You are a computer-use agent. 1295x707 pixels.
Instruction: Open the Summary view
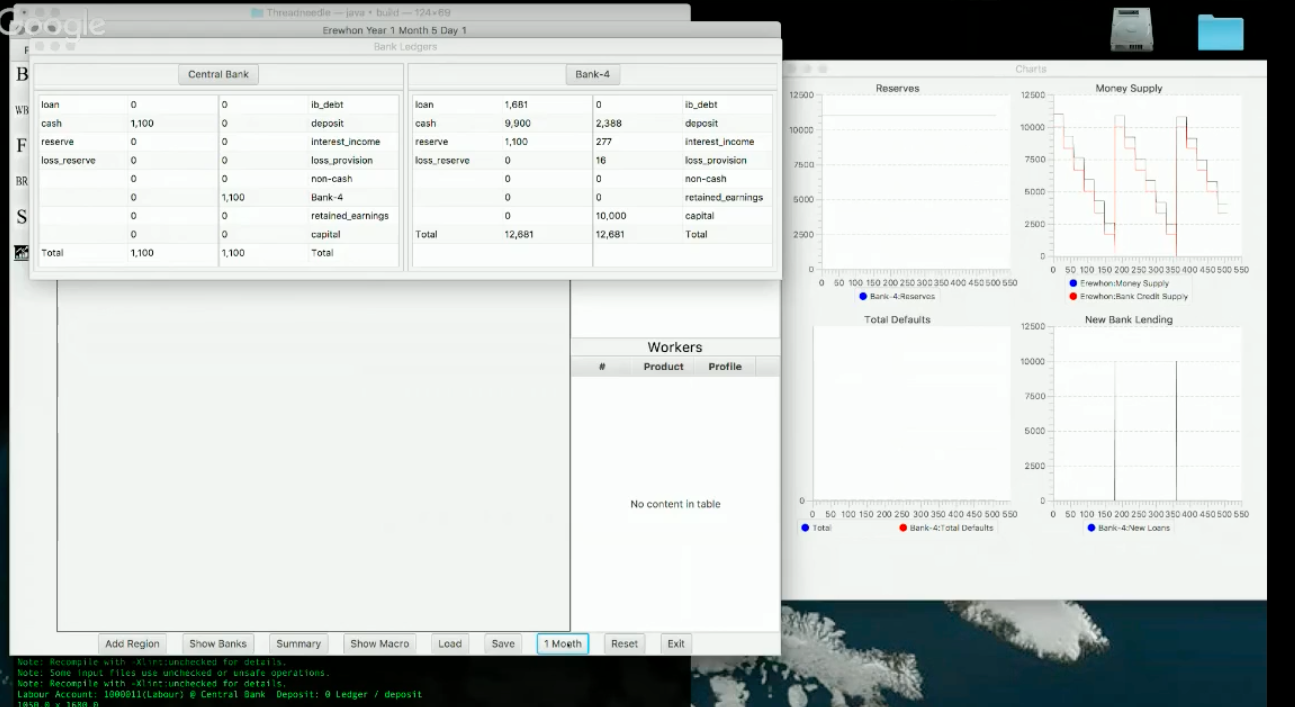(298, 644)
